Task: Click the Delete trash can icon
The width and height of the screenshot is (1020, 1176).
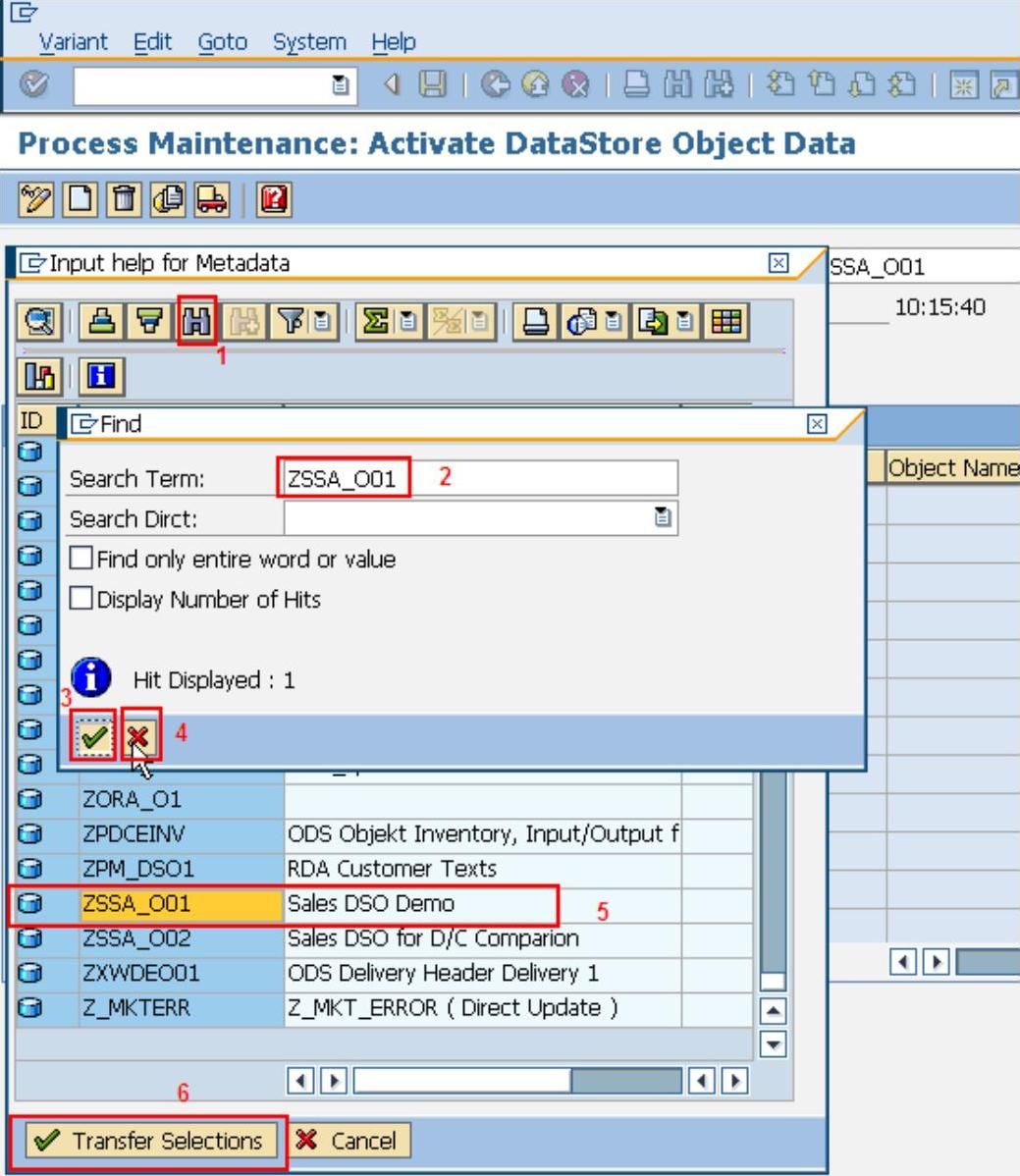Action: coord(123,200)
